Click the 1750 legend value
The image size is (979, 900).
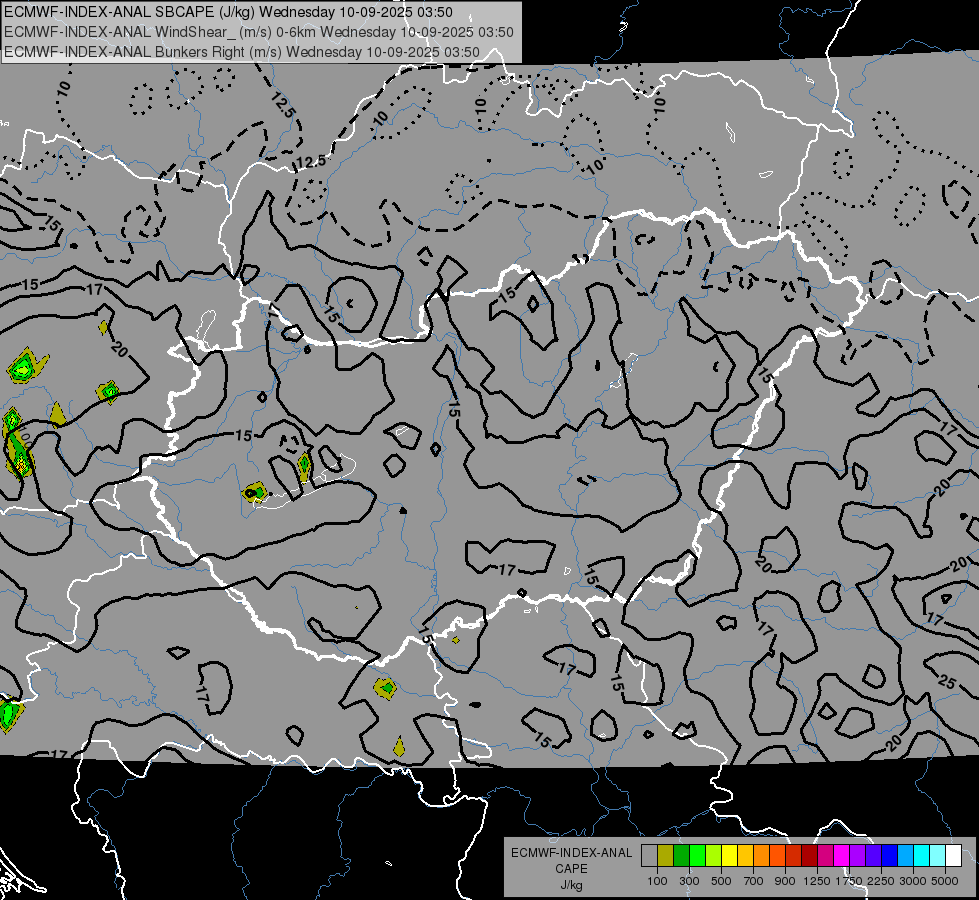coord(849,881)
